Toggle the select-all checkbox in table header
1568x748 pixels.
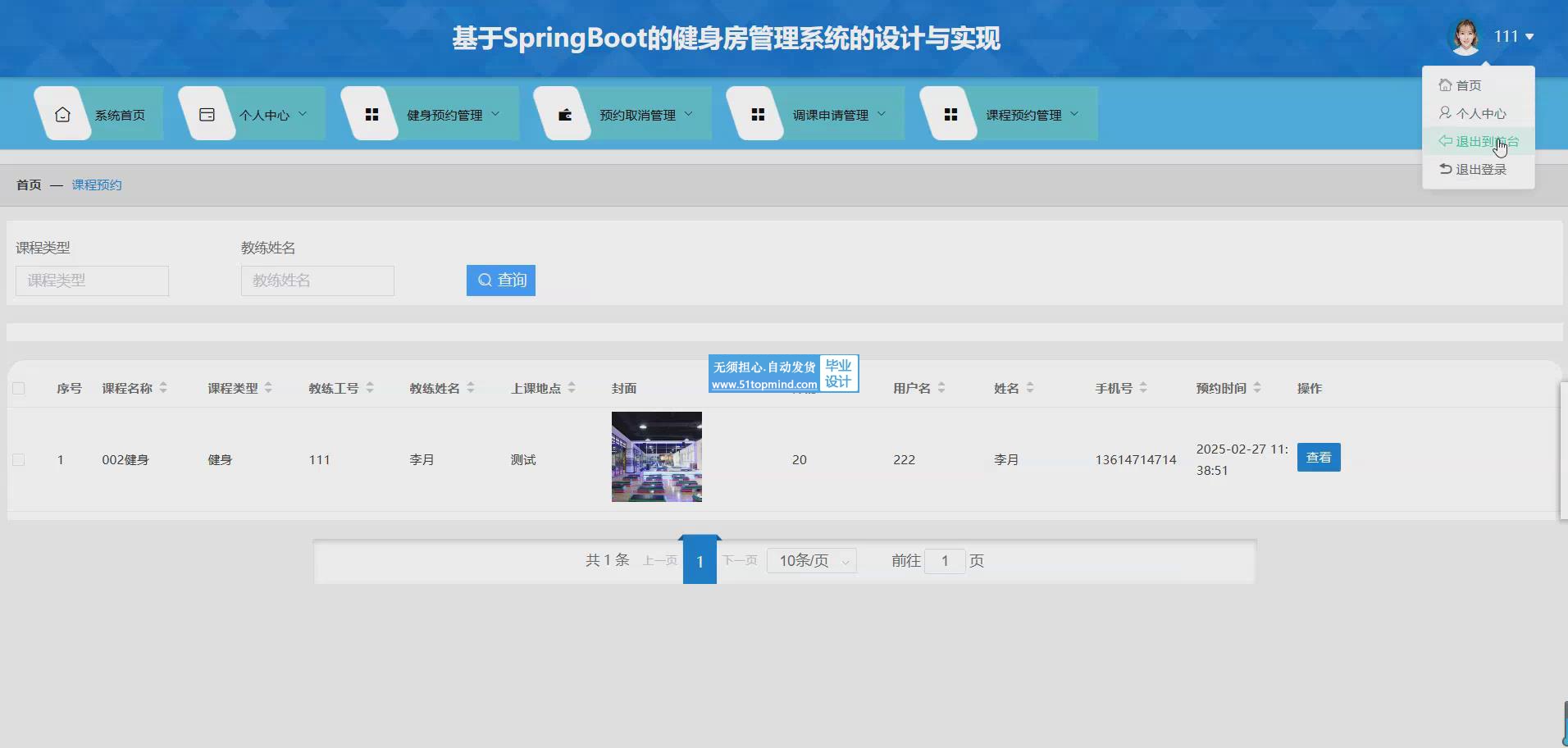click(19, 389)
